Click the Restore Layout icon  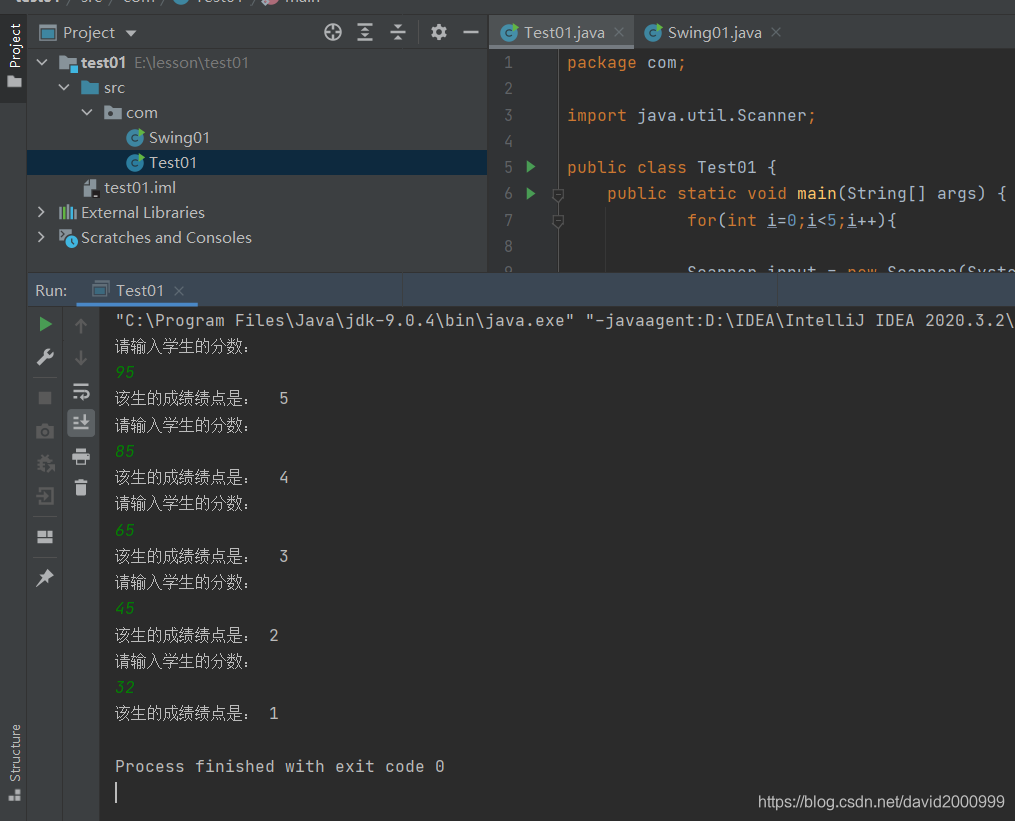click(45, 537)
